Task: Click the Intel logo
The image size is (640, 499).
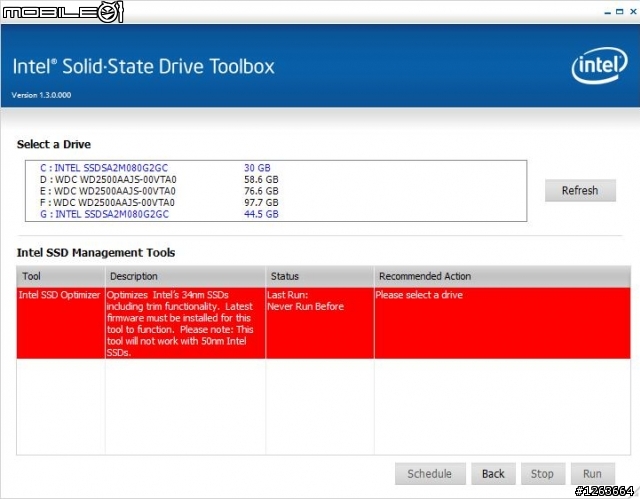Action: pyautogui.click(x=599, y=66)
